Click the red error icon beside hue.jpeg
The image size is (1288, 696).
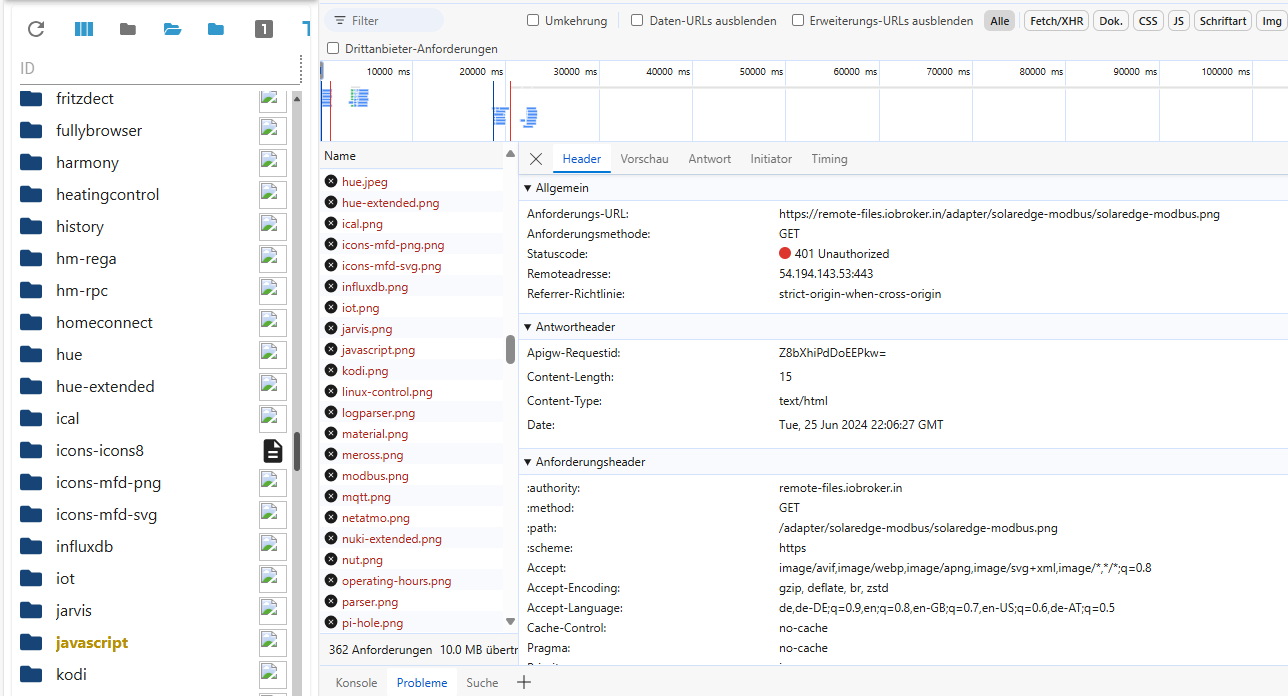pos(331,182)
